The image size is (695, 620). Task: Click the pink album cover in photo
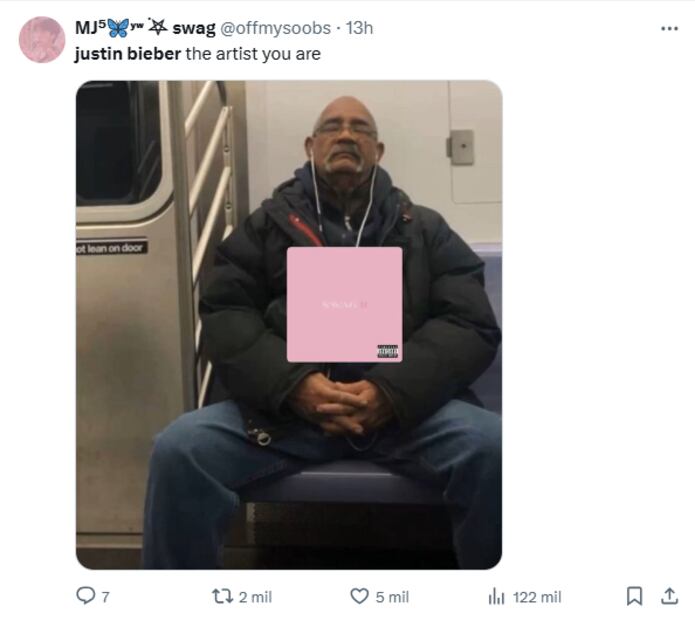coord(345,304)
